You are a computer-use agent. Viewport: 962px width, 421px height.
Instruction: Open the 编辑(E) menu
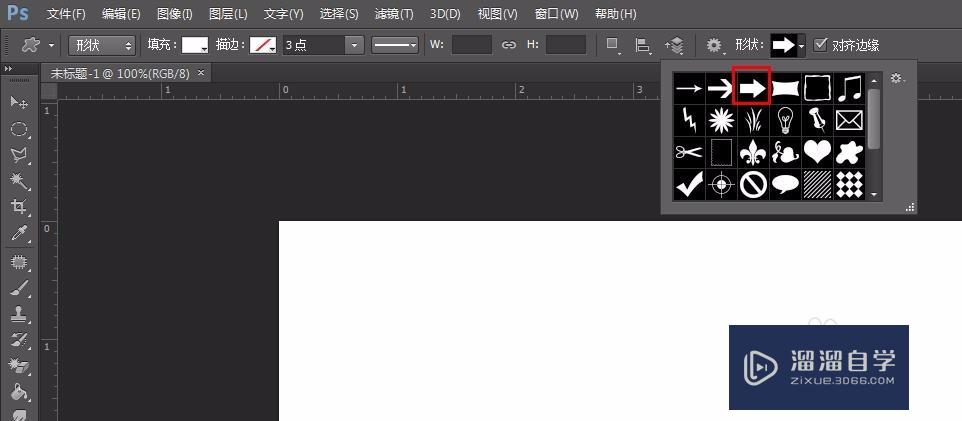tap(121, 14)
